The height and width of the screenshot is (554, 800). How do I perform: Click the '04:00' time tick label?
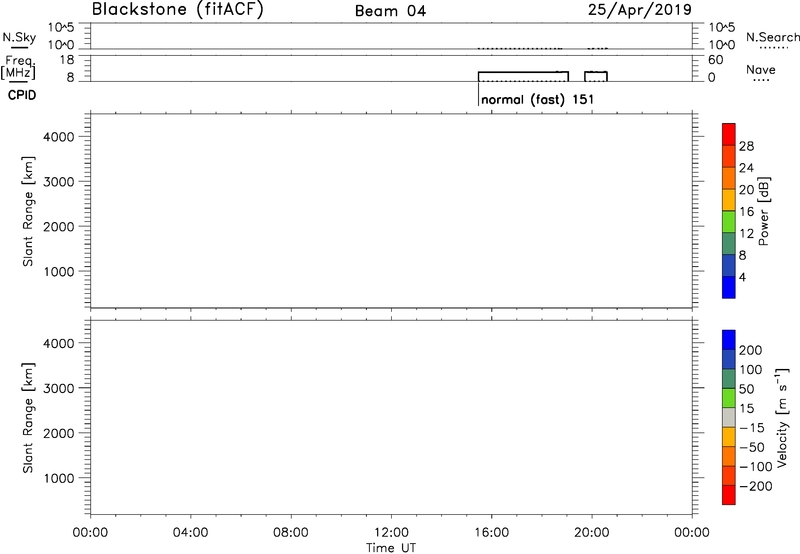(x=190, y=533)
